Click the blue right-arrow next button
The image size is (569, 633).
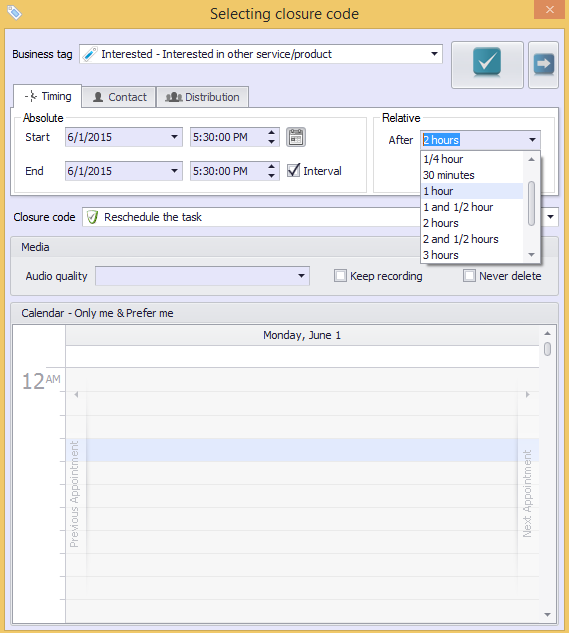pos(544,65)
